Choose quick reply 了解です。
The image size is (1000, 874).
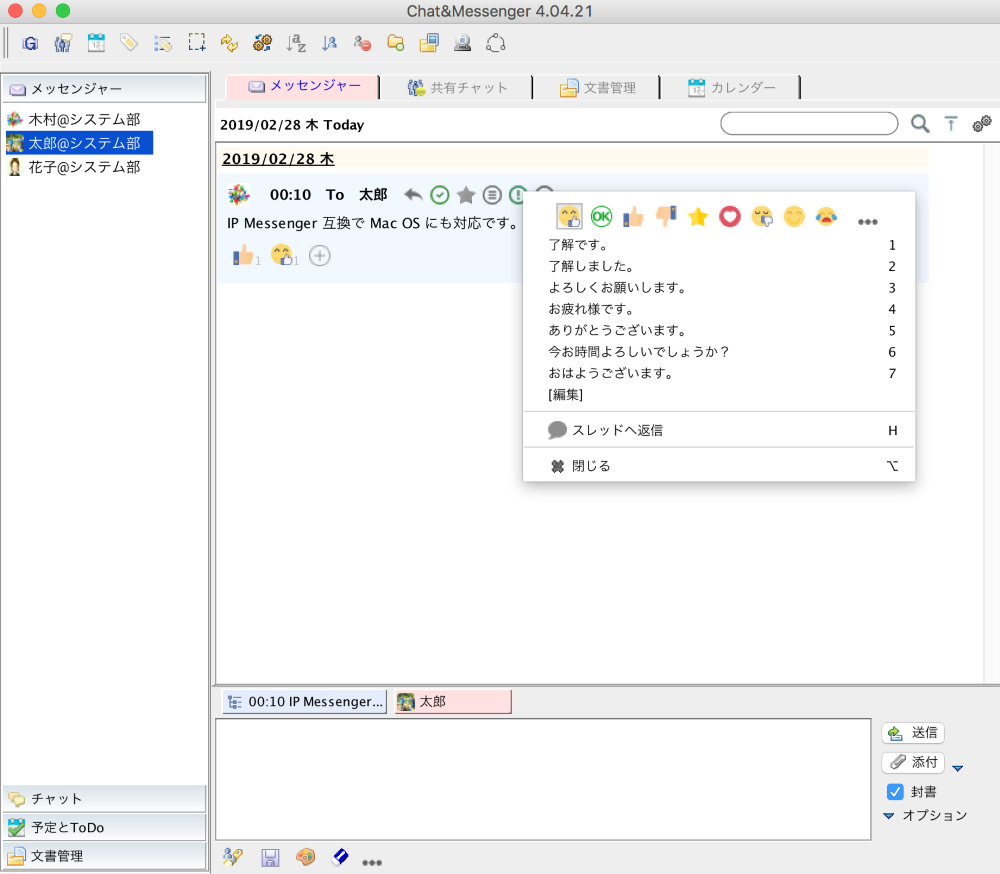(719, 245)
